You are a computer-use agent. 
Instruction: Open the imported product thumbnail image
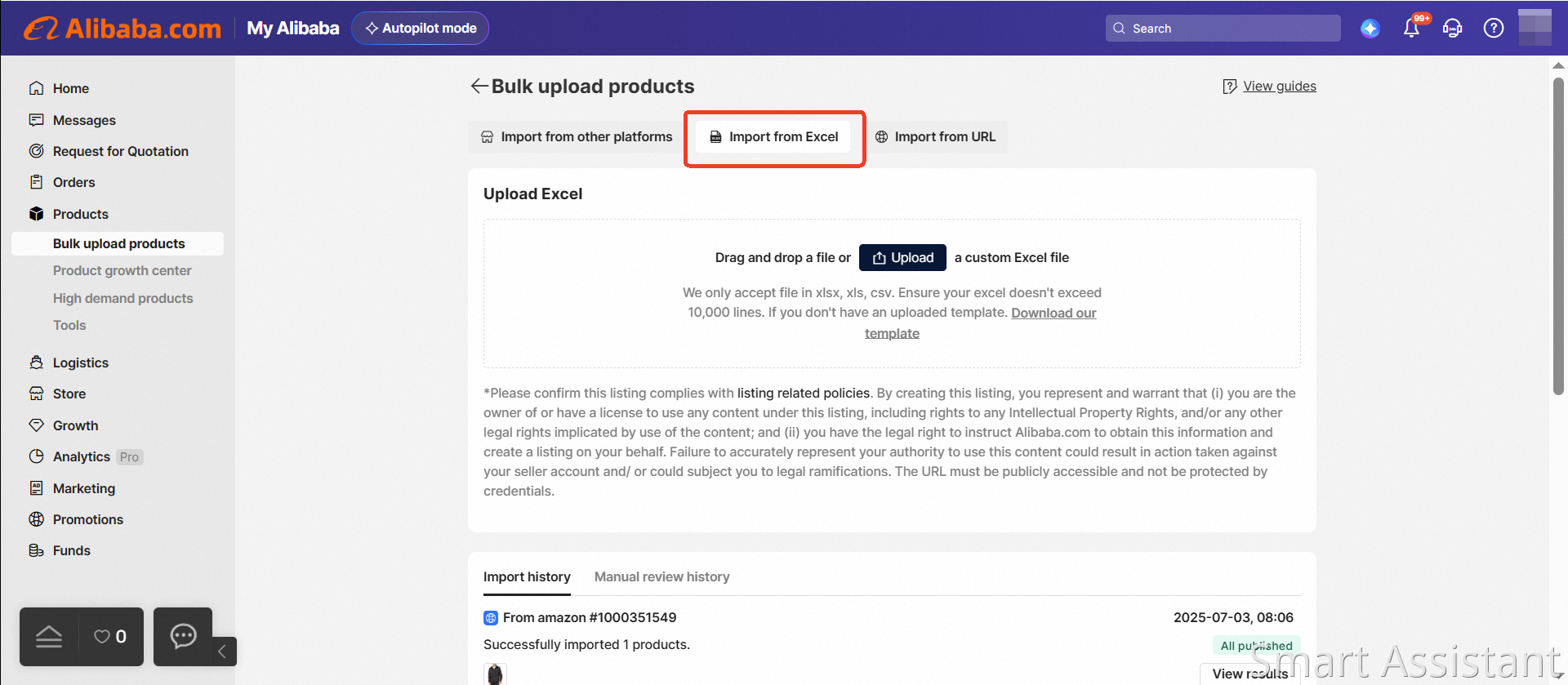pyautogui.click(x=495, y=674)
